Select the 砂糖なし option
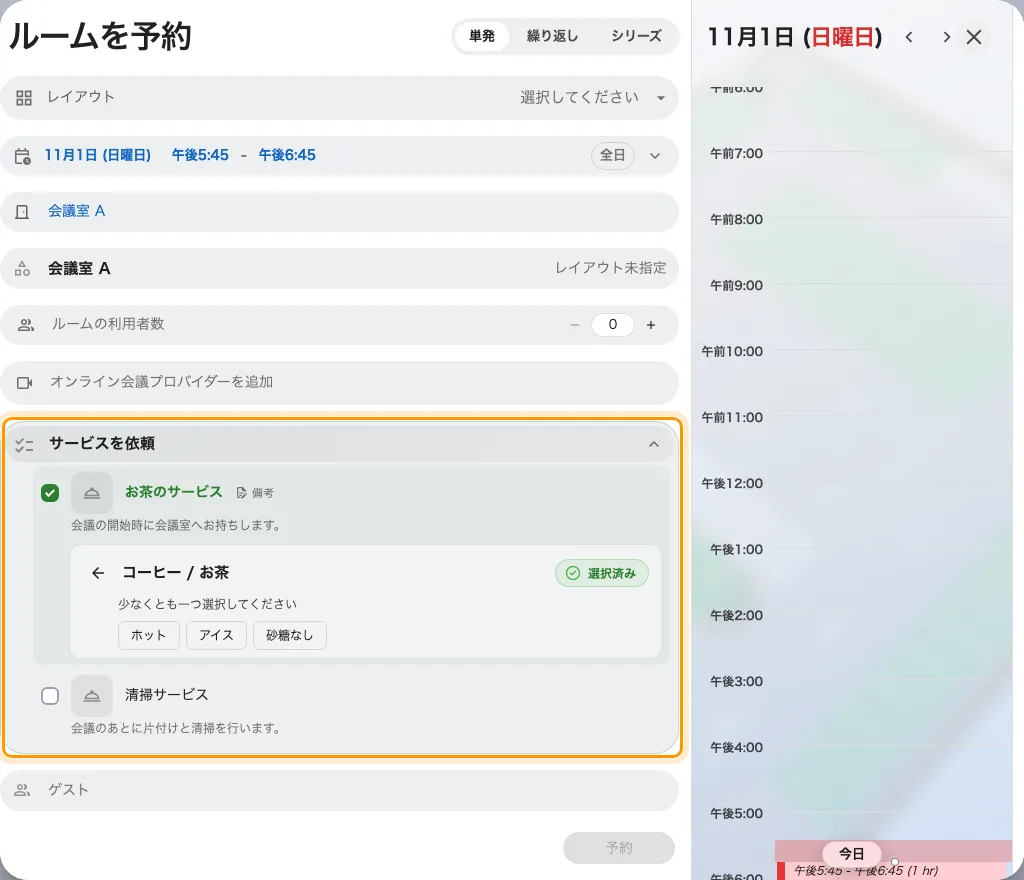The image size is (1024, 880). coord(290,635)
